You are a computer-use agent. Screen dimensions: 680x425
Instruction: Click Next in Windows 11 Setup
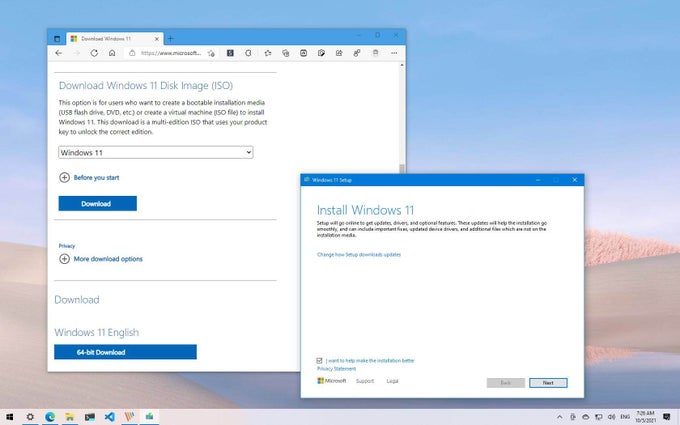click(x=548, y=383)
